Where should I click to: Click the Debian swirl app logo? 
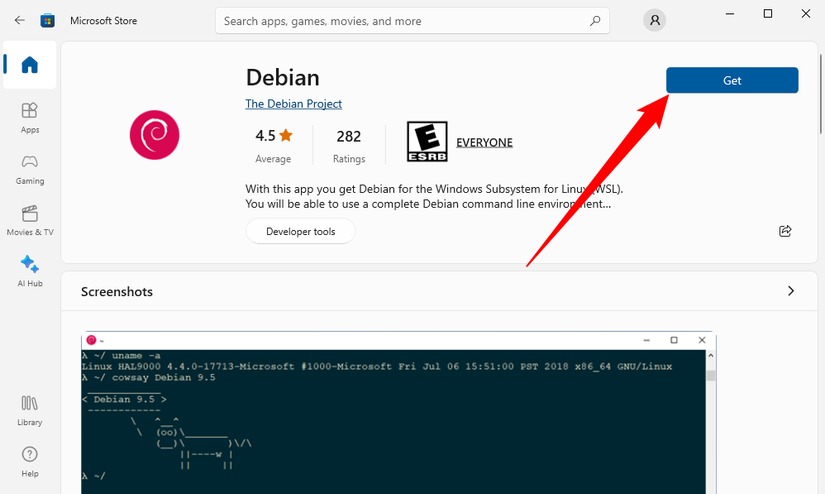point(154,135)
